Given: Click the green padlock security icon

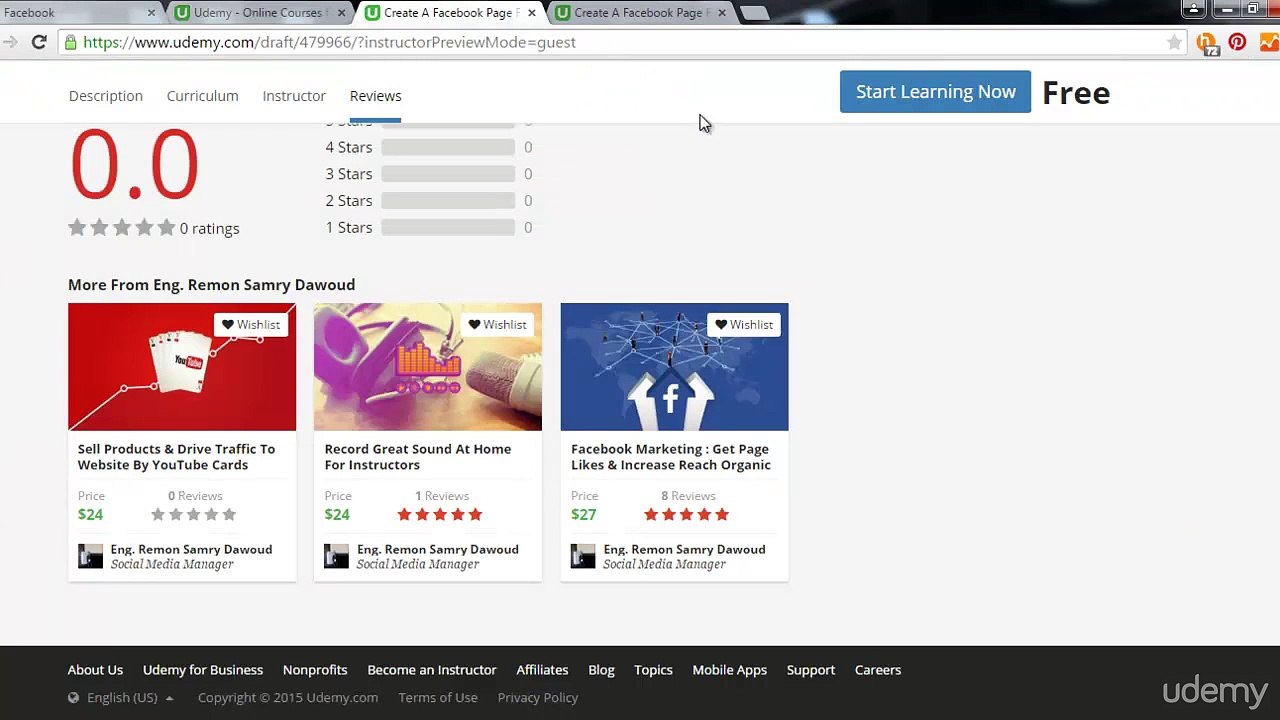Looking at the screenshot, I should tap(70, 42).
